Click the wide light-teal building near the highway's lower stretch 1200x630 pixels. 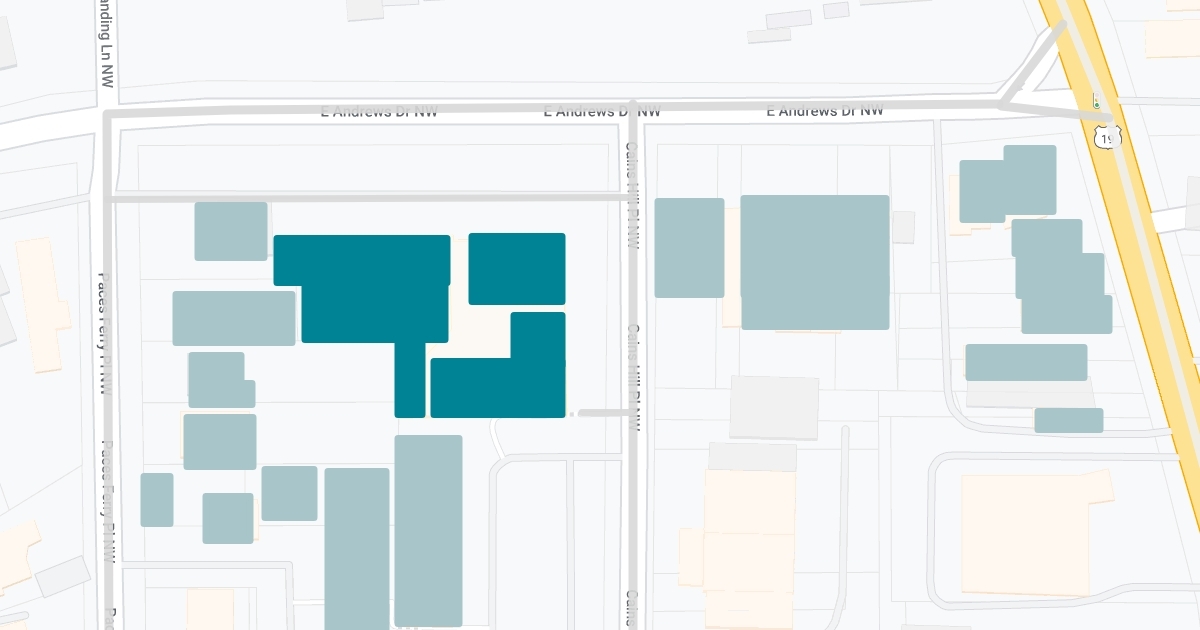(1025, 362)
